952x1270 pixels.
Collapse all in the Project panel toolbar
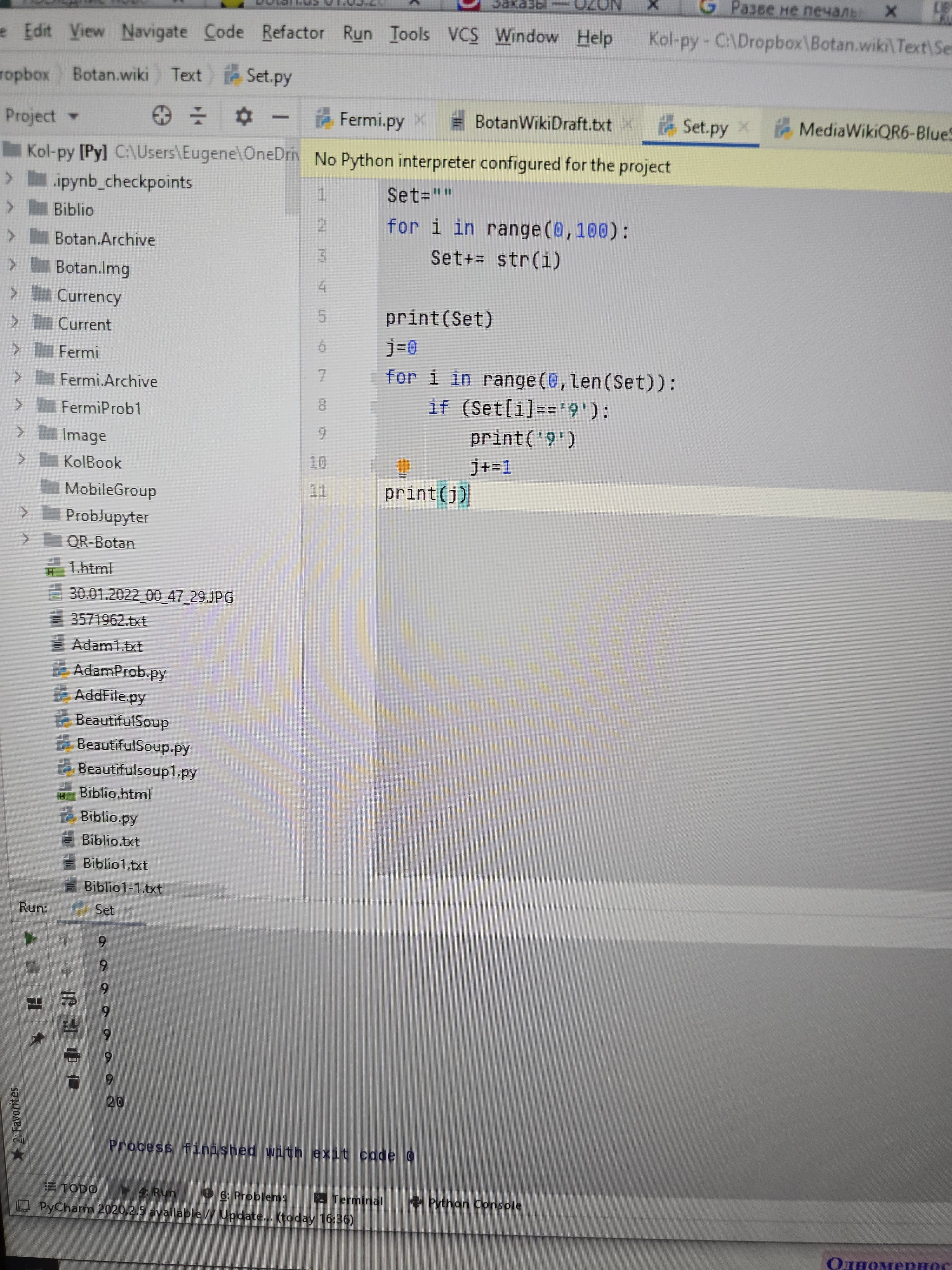point(198,116)
